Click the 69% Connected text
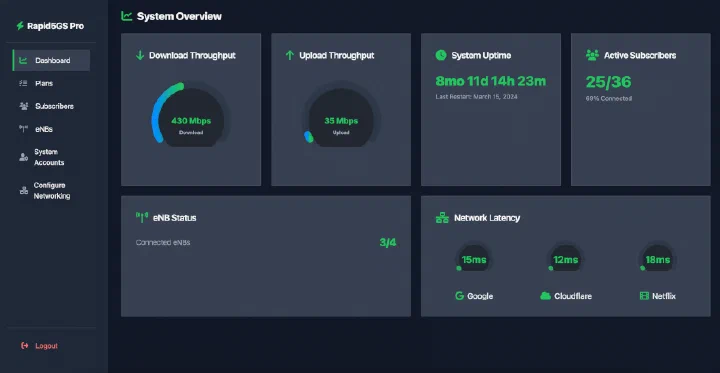 tap(608, 98)
